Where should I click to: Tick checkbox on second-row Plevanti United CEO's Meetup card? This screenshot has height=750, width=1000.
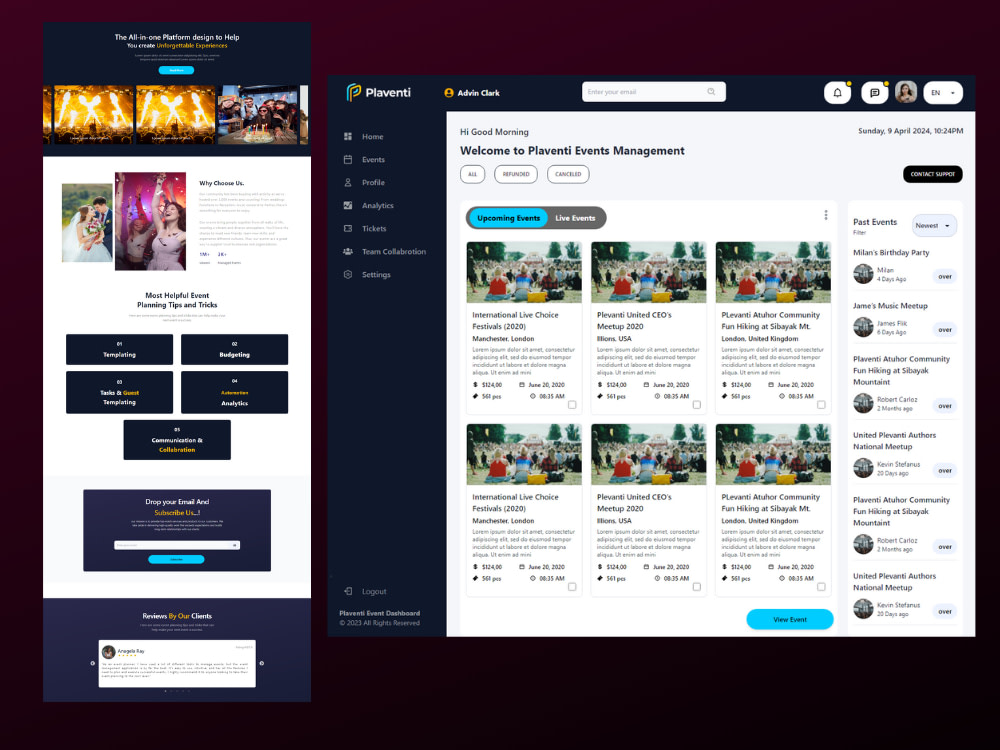(x=696, y=587)
